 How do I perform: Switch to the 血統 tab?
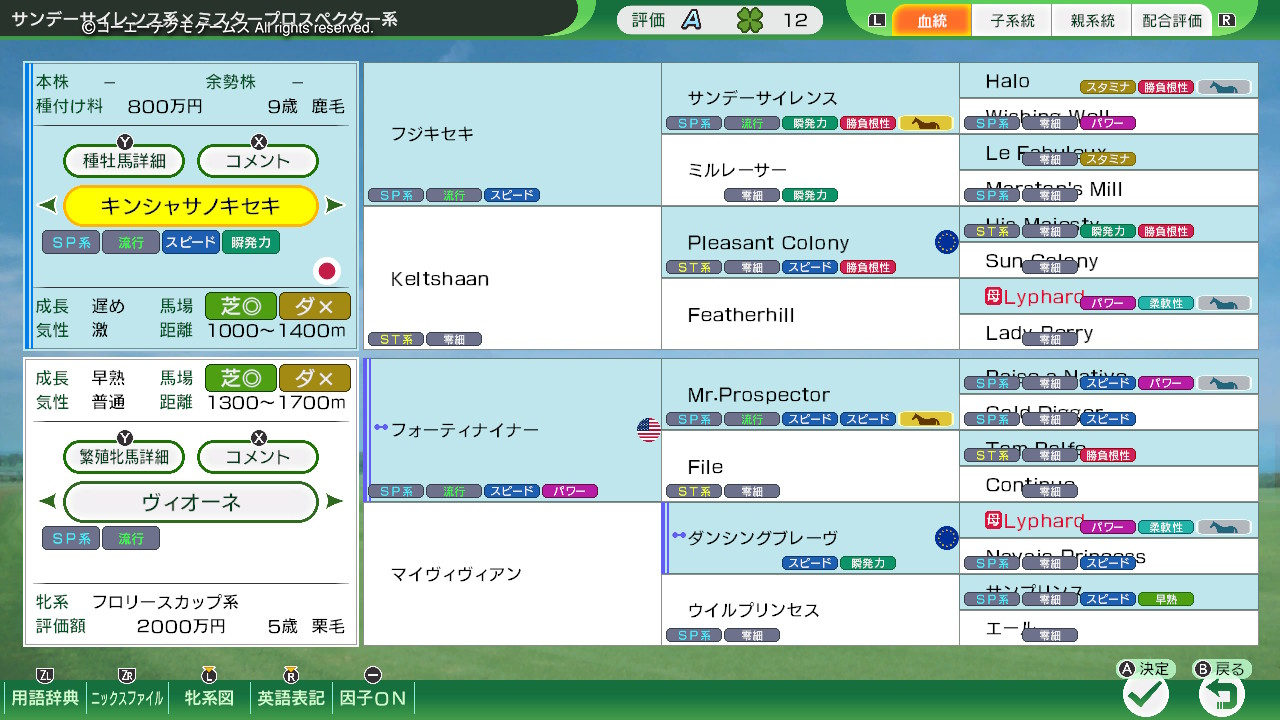pos(931,21)
